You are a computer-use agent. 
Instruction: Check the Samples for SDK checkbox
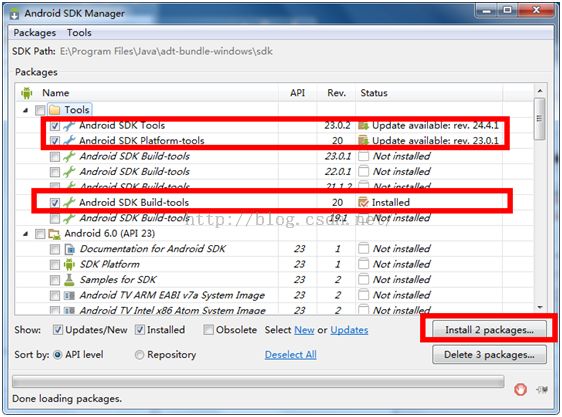55,280
